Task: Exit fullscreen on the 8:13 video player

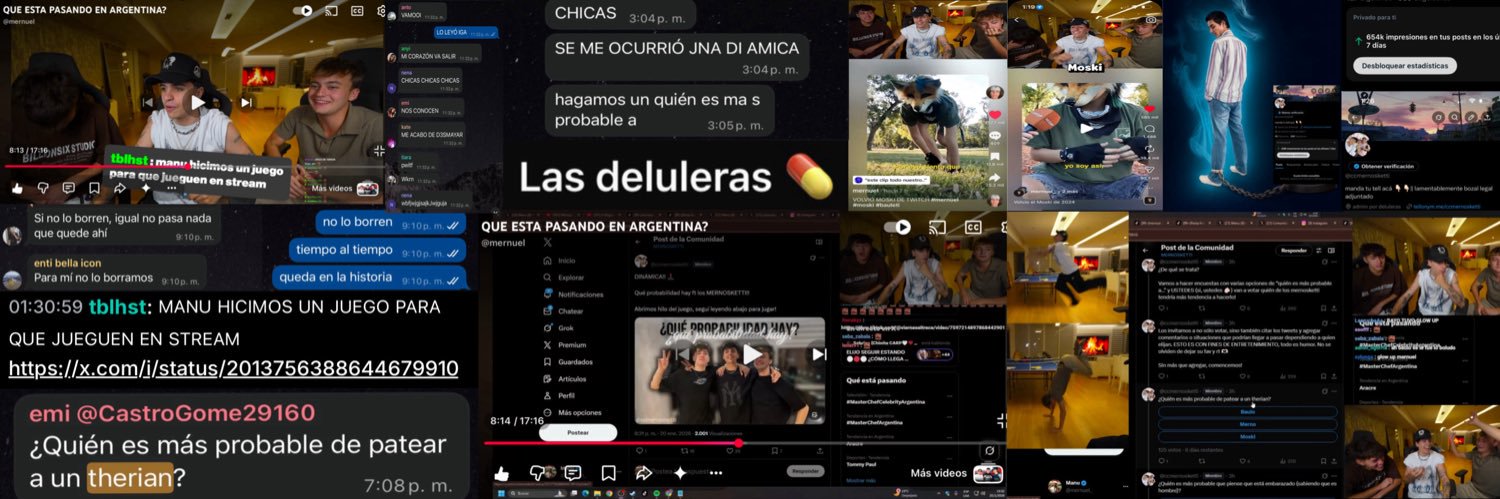Action: coord(380,151)
